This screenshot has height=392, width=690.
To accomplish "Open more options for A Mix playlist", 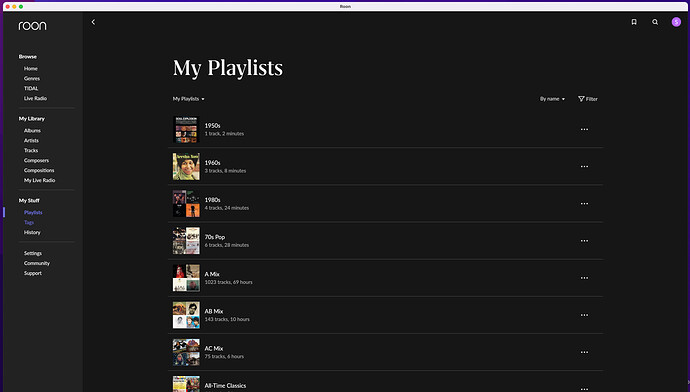I will [584, 278].
